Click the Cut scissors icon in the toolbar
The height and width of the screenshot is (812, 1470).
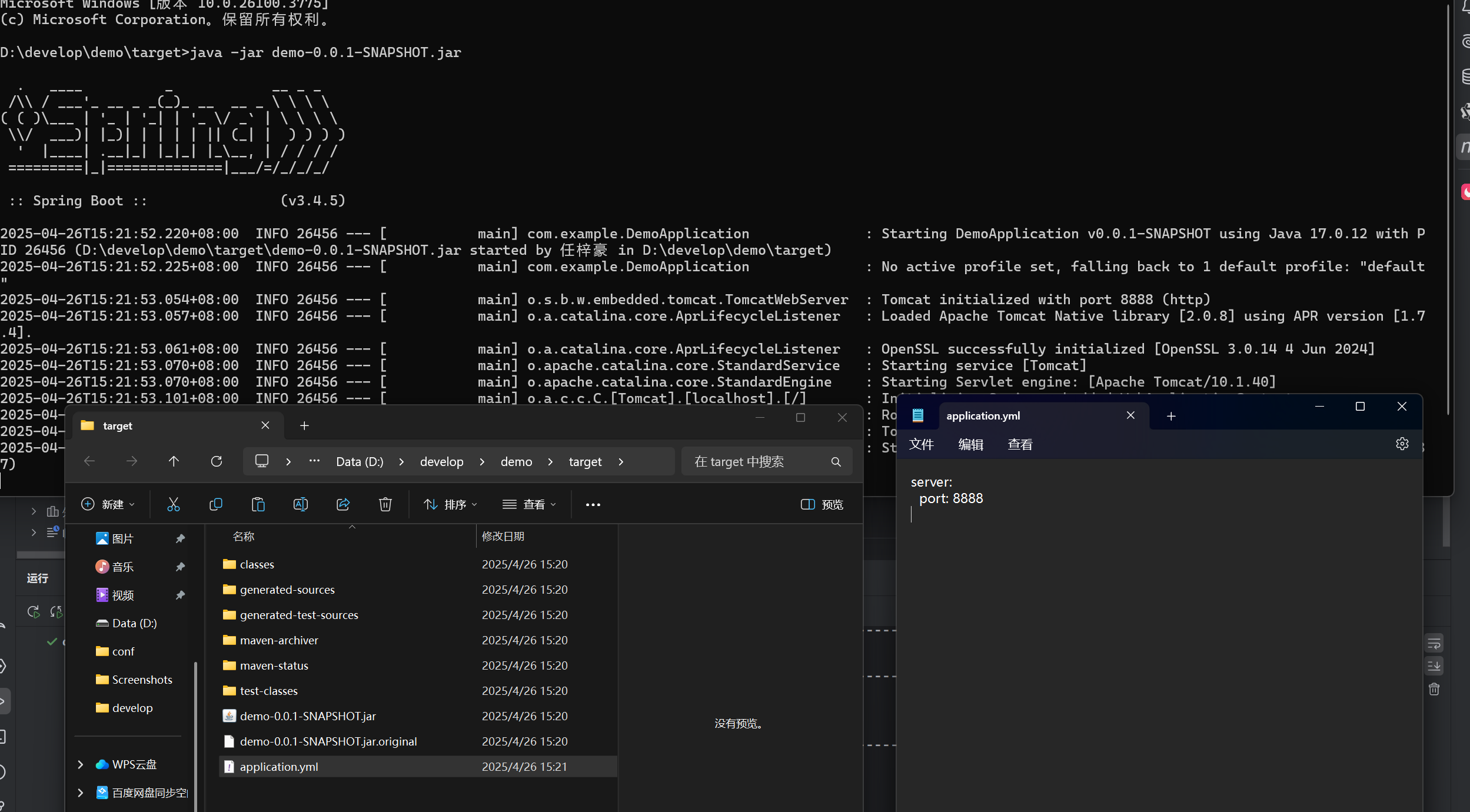click(x=173, y=504)
